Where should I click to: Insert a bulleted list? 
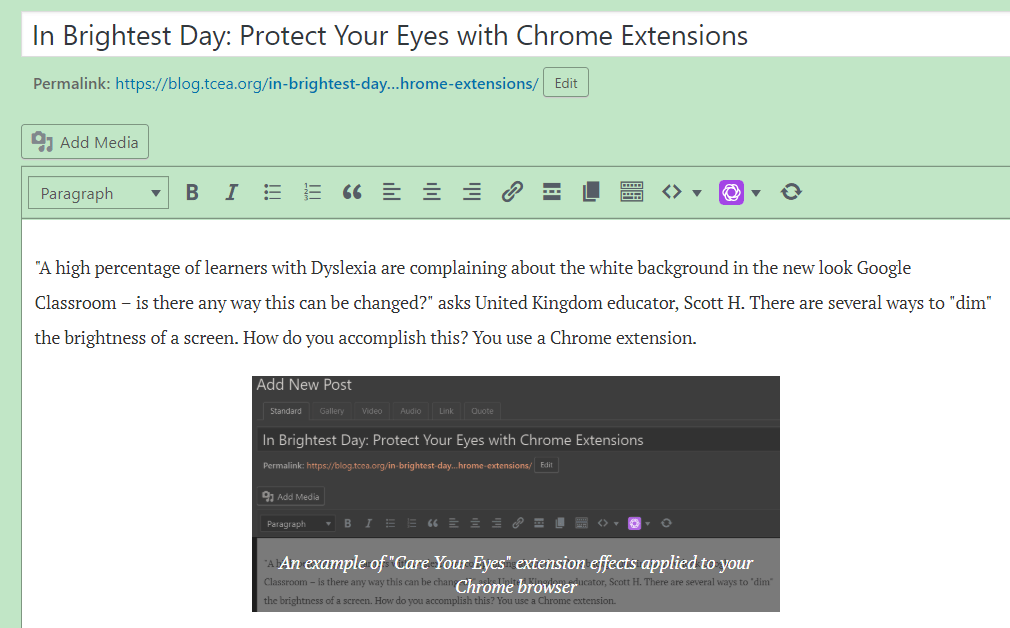[272, 192]
